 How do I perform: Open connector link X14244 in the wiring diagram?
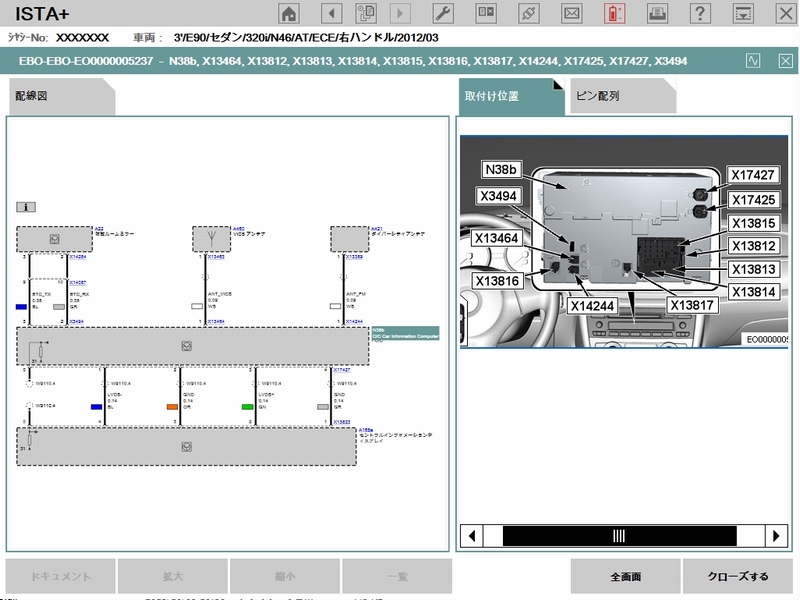coord(354,322)
